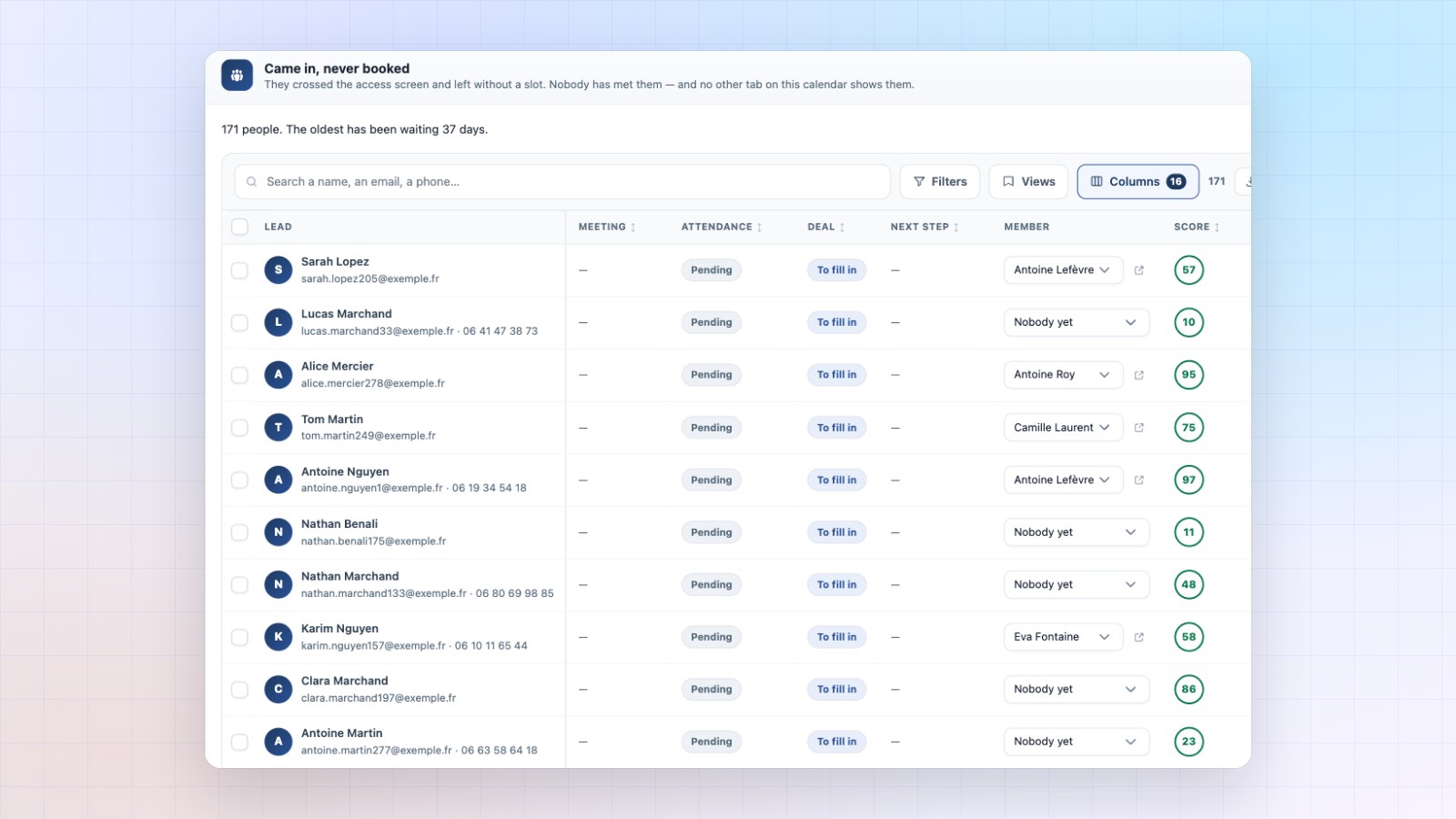This screenshot has height=819, width=1456.
Task: Click Clara Marchand's C avatar
Action: coord(278,689)
